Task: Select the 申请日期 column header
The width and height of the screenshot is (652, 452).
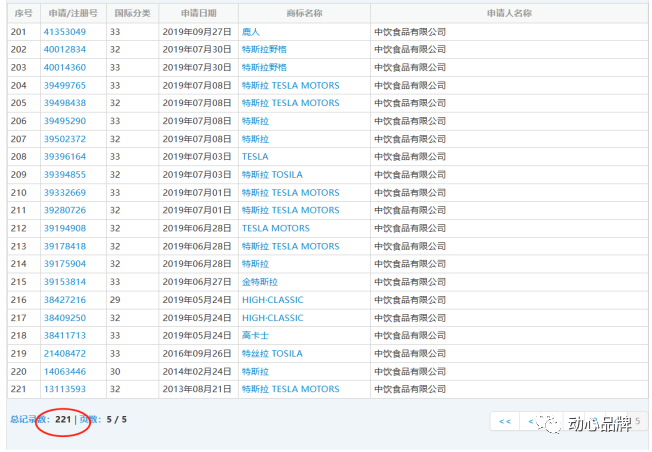Action: tap(198, 13)
